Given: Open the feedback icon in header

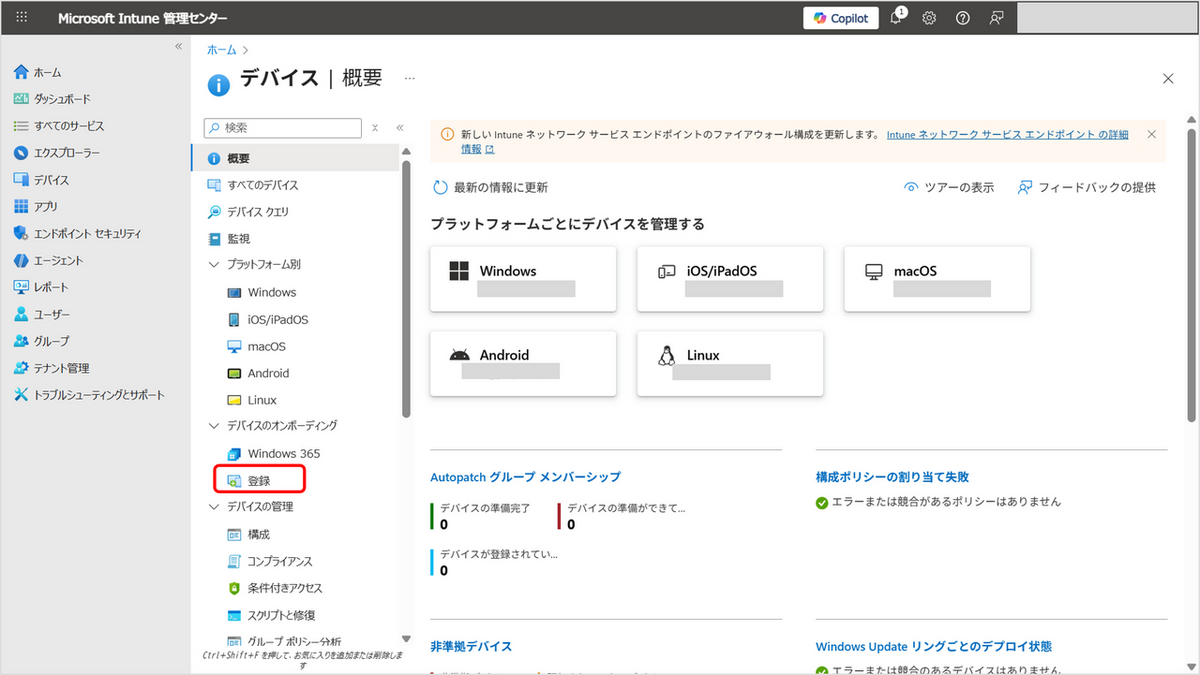Looking at the screenshot, I should coord(996,18).
